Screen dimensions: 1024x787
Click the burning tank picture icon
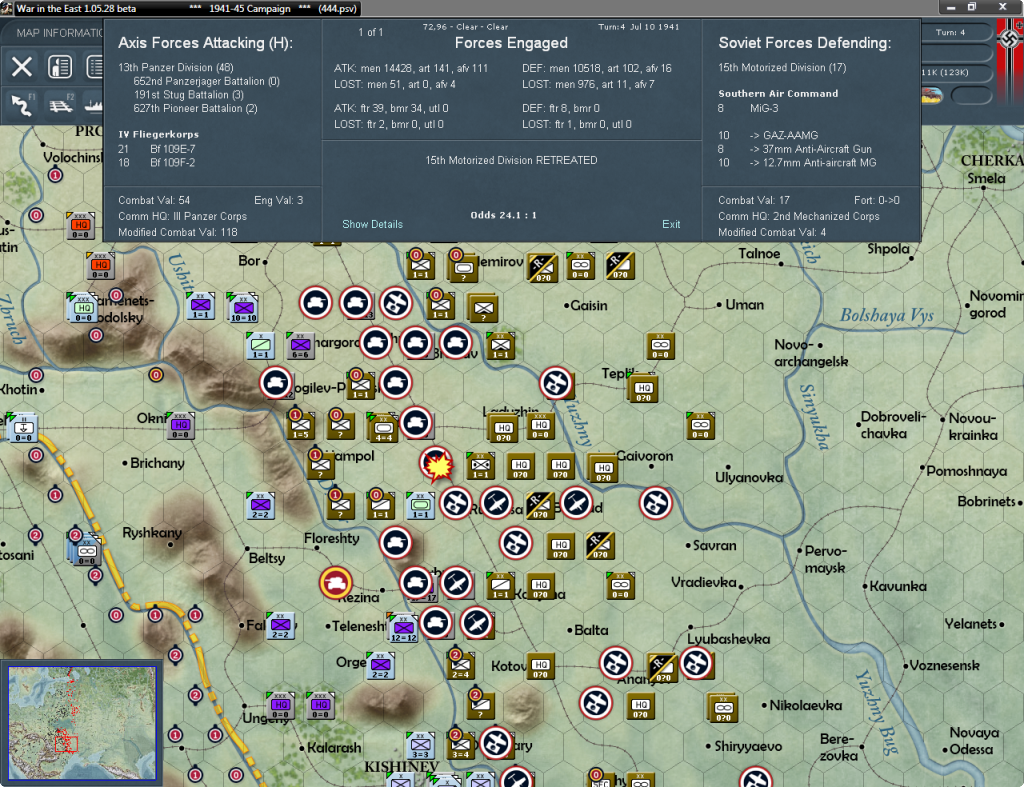coord(933,96)
